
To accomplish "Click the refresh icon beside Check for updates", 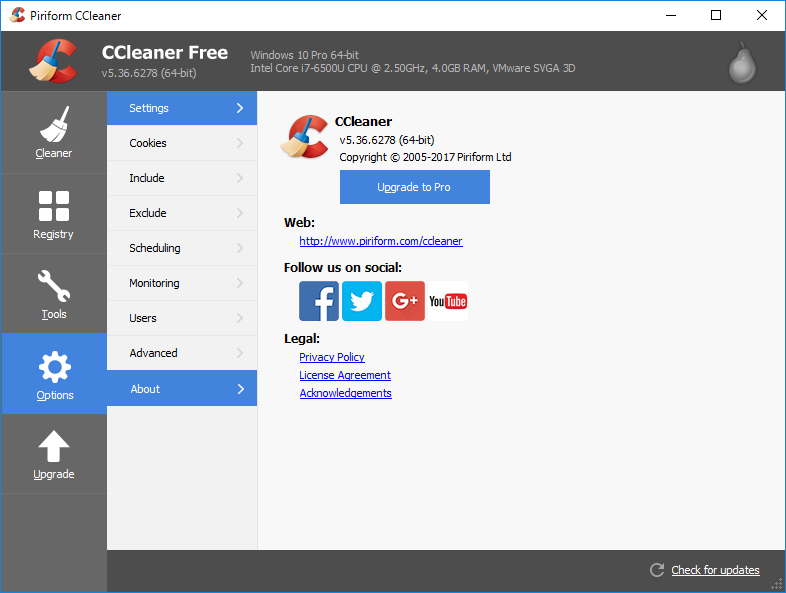I will tap(657, 570).
